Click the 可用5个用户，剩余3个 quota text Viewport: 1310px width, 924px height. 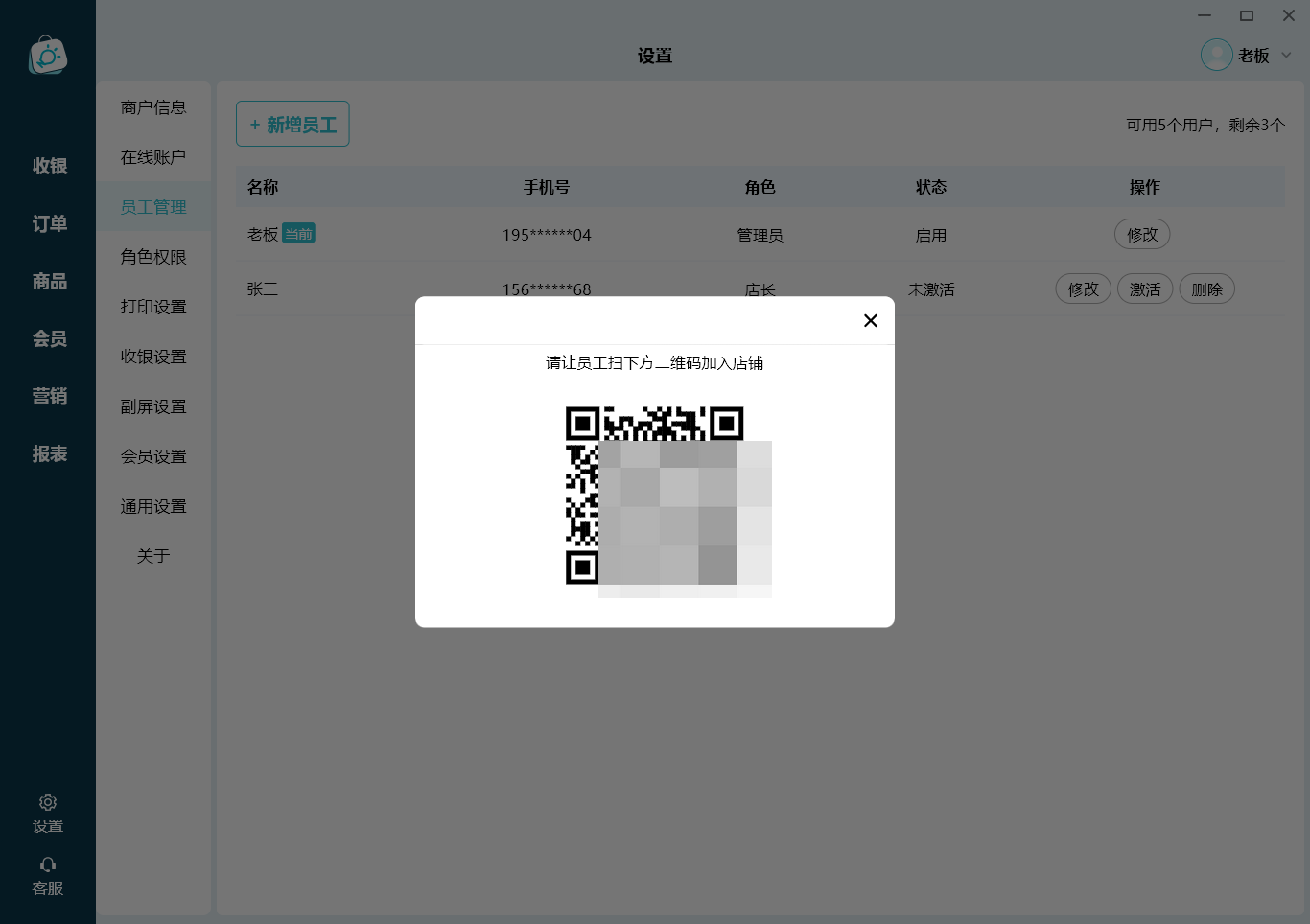point(1205,125)
